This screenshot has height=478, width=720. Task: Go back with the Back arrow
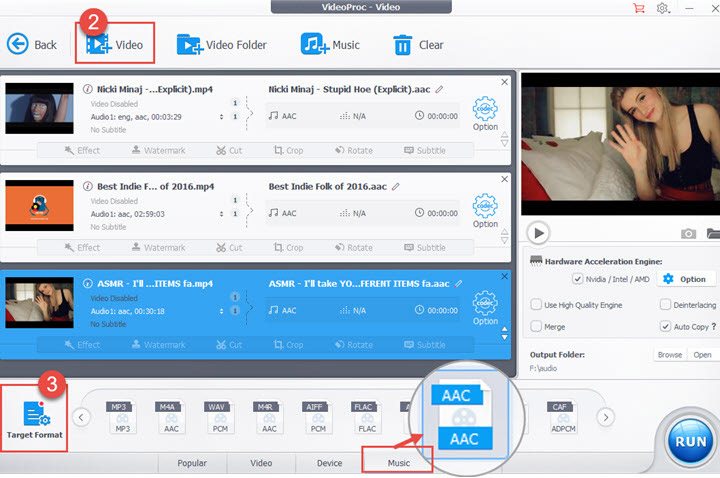(32, 45)
